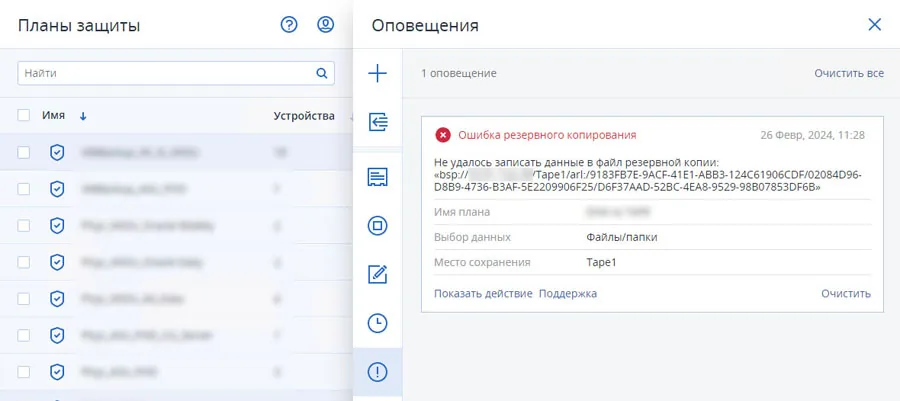Toggle the select-all checkbox in header
This screenshot has height=401, width=900.
click(x=24, y=116)
